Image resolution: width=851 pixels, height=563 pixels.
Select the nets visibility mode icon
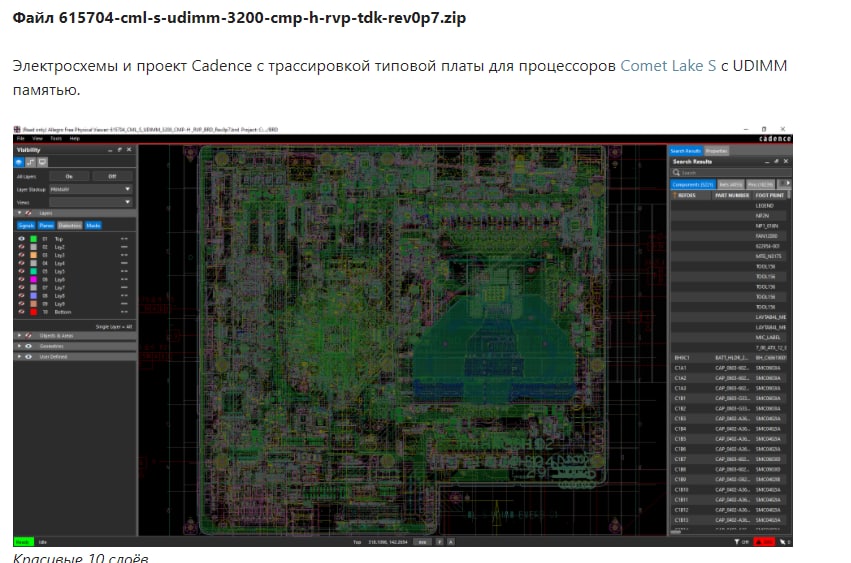pos(30,162)
